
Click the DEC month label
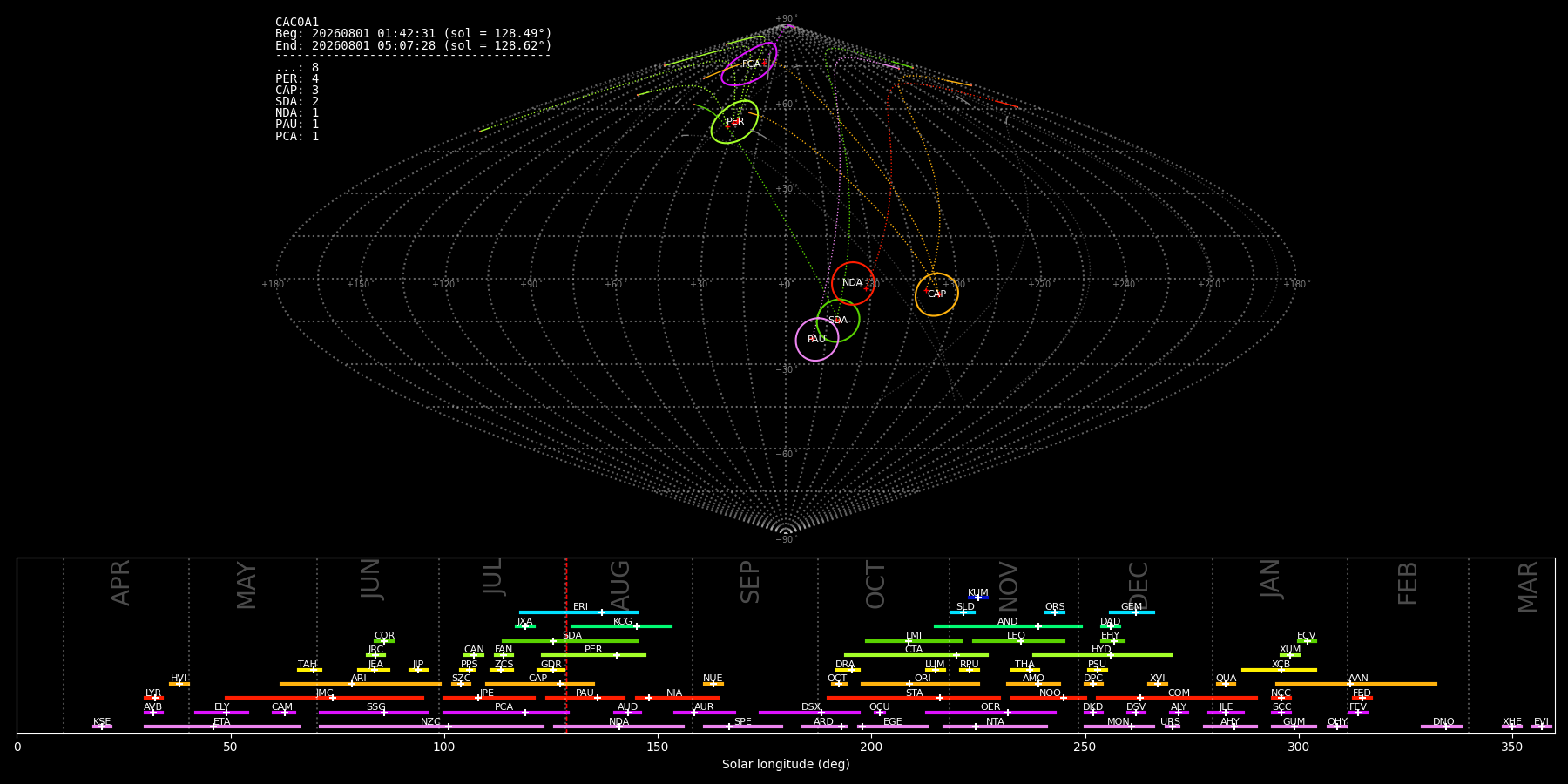click(1139, 585)
